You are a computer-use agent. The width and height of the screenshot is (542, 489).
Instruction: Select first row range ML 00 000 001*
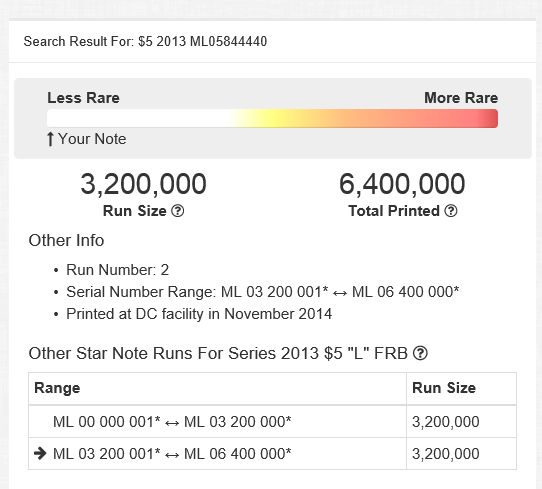(x=107, y=422)
